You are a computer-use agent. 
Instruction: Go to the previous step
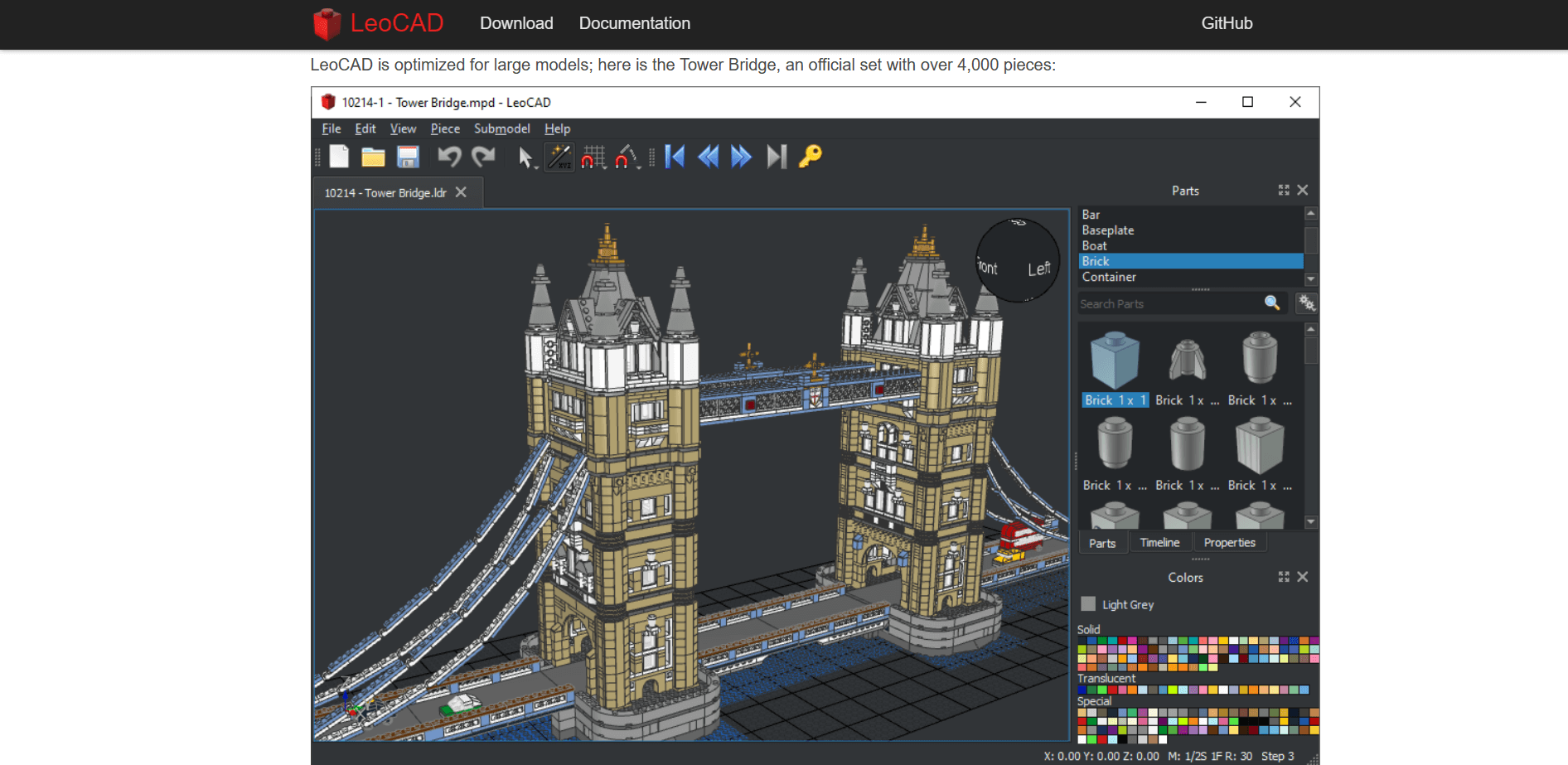709,157
